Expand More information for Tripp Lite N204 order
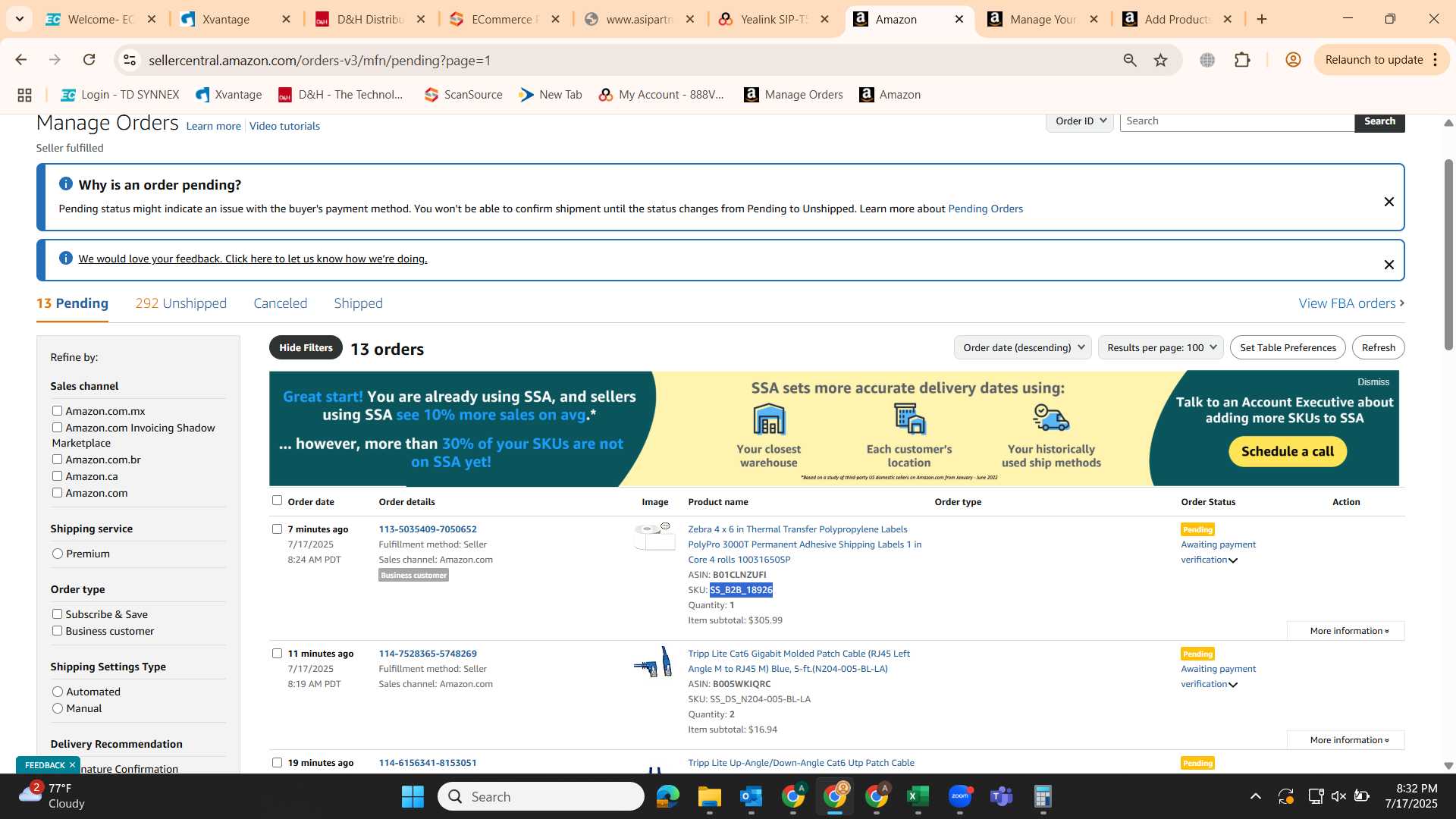Viewport: 1456px width, 819px height. [x=1346, y=740]
